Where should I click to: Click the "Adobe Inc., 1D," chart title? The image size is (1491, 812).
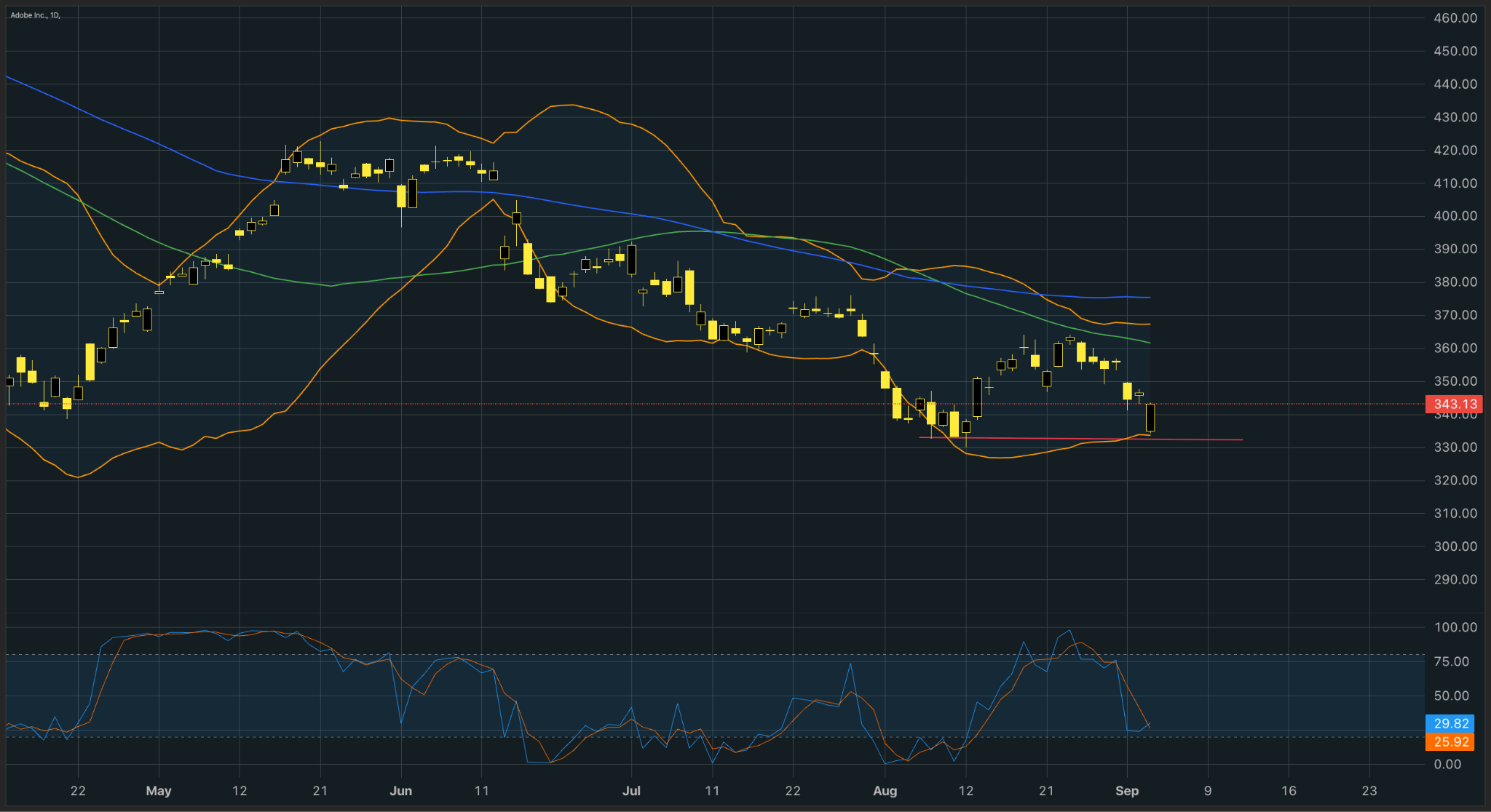[35, 15]
